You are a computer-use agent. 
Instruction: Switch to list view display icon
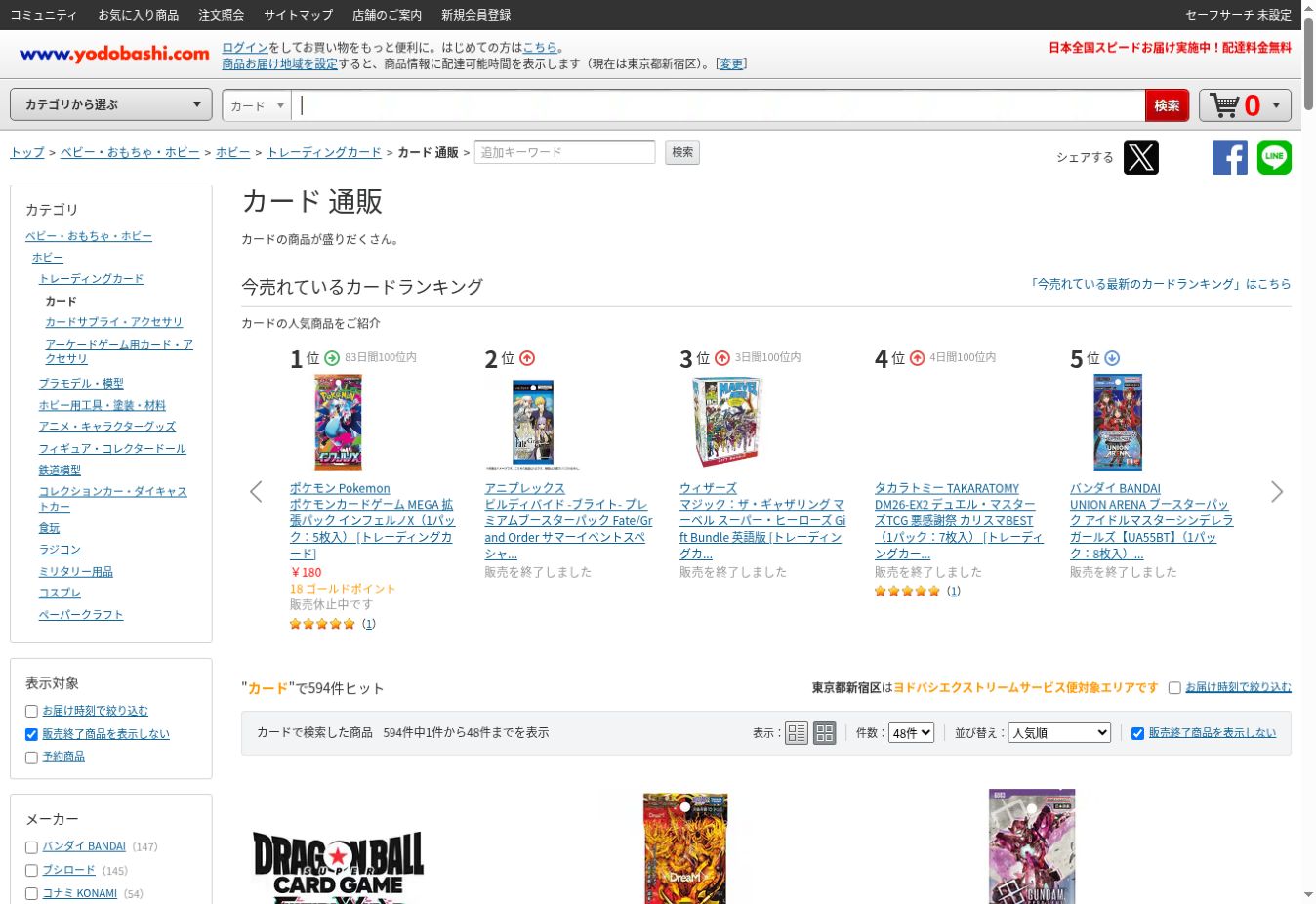coord(797,733)
